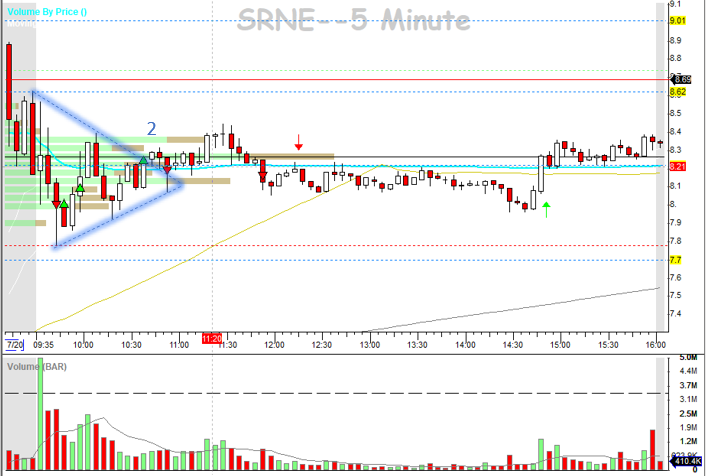Click the SRNE--5 Minute chart title

coord(353,19)
